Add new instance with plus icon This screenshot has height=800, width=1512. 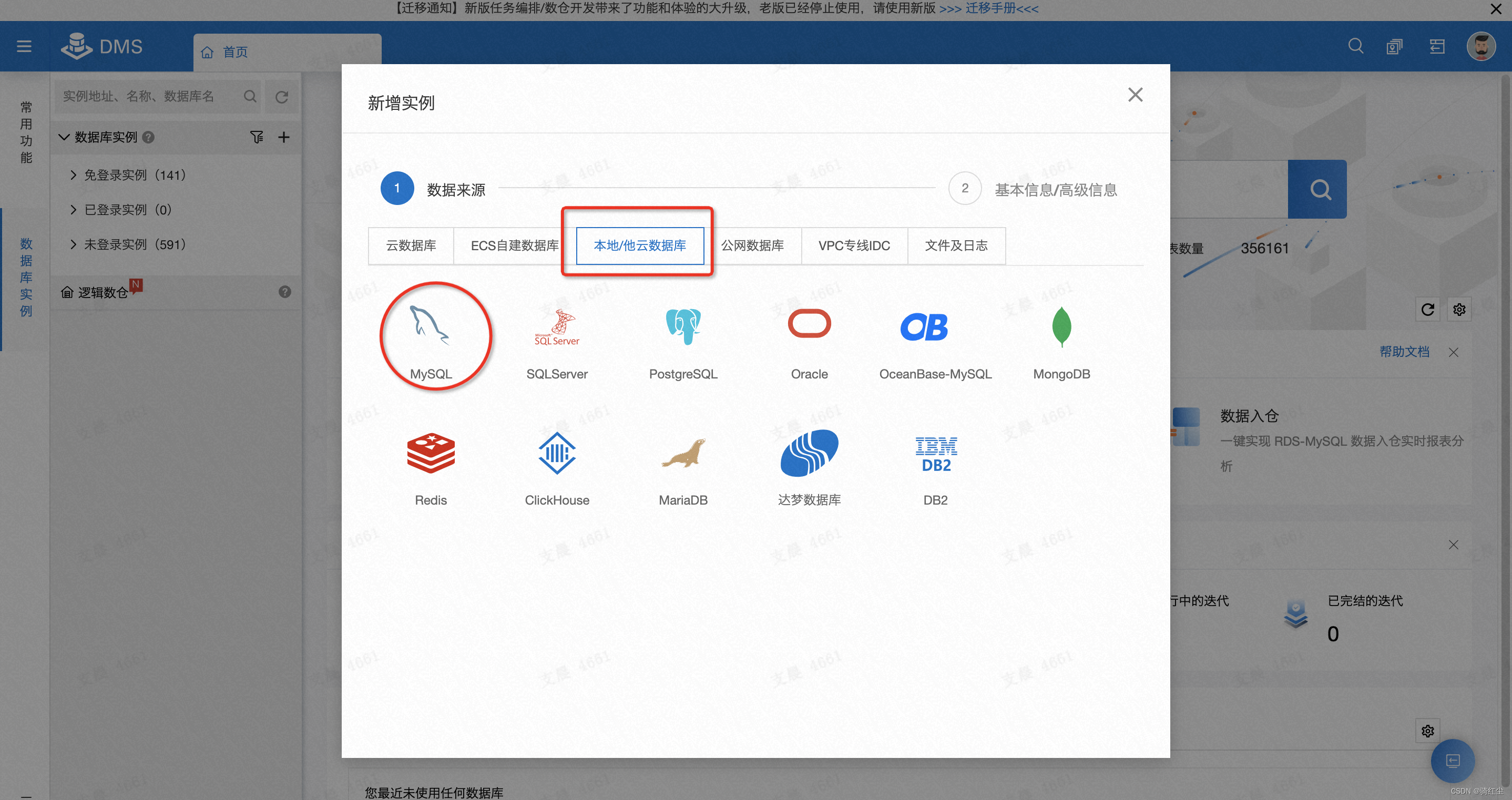point(283,137)
